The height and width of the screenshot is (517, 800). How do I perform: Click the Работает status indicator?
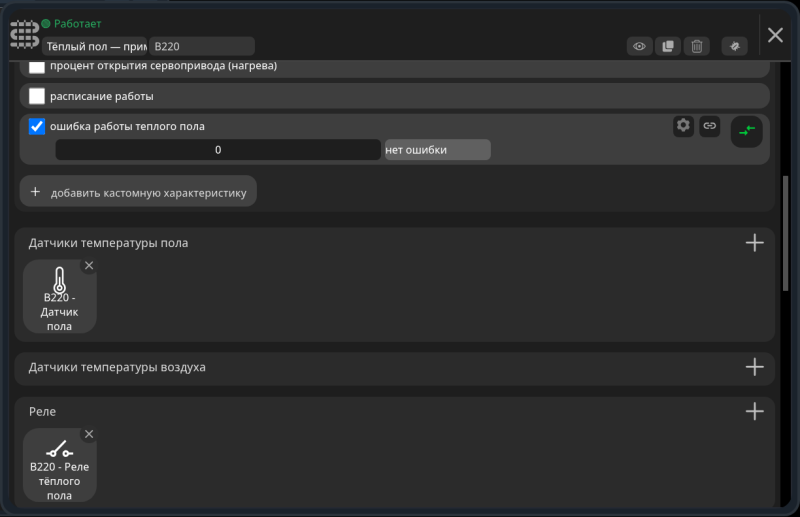click(x=71, y=23)
